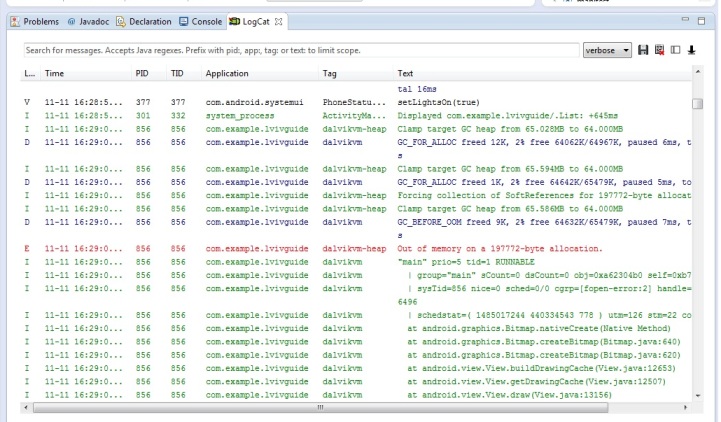Select the Out of memory error row
This screenshot has width=721, height=422.
point(356,249)
